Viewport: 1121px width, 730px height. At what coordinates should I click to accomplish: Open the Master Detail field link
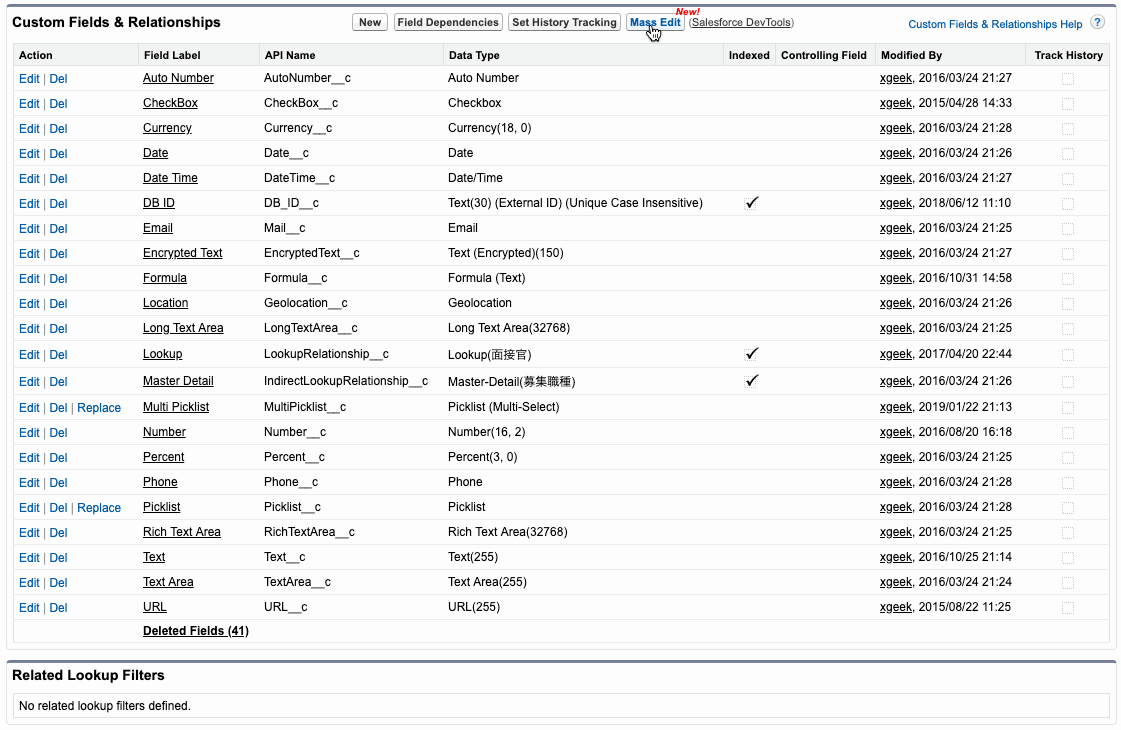[x=178, y=381]
